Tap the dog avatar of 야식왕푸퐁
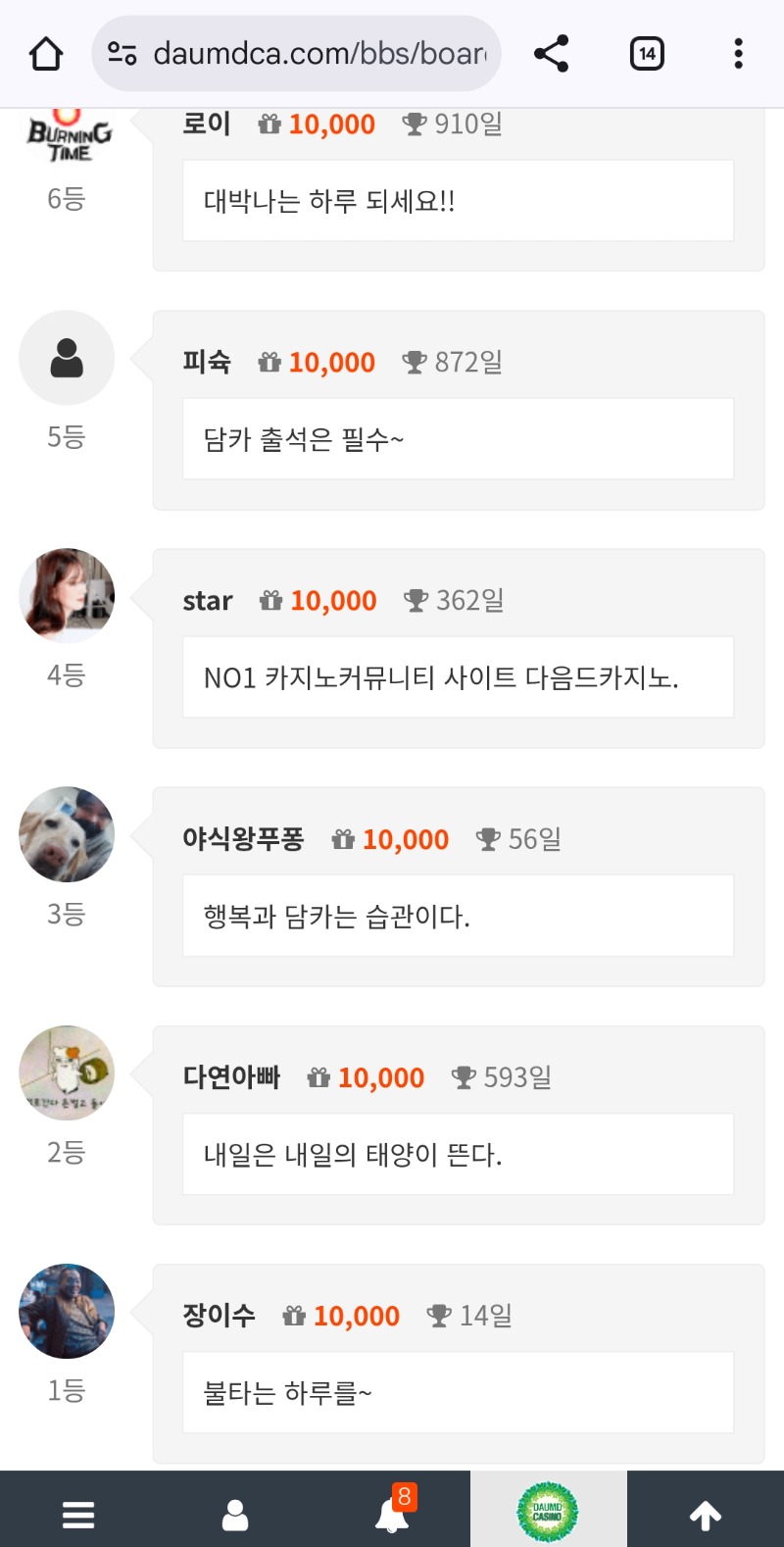This screenshot has width=784, height=1547. pyautogui.click(x=67, y=834)
